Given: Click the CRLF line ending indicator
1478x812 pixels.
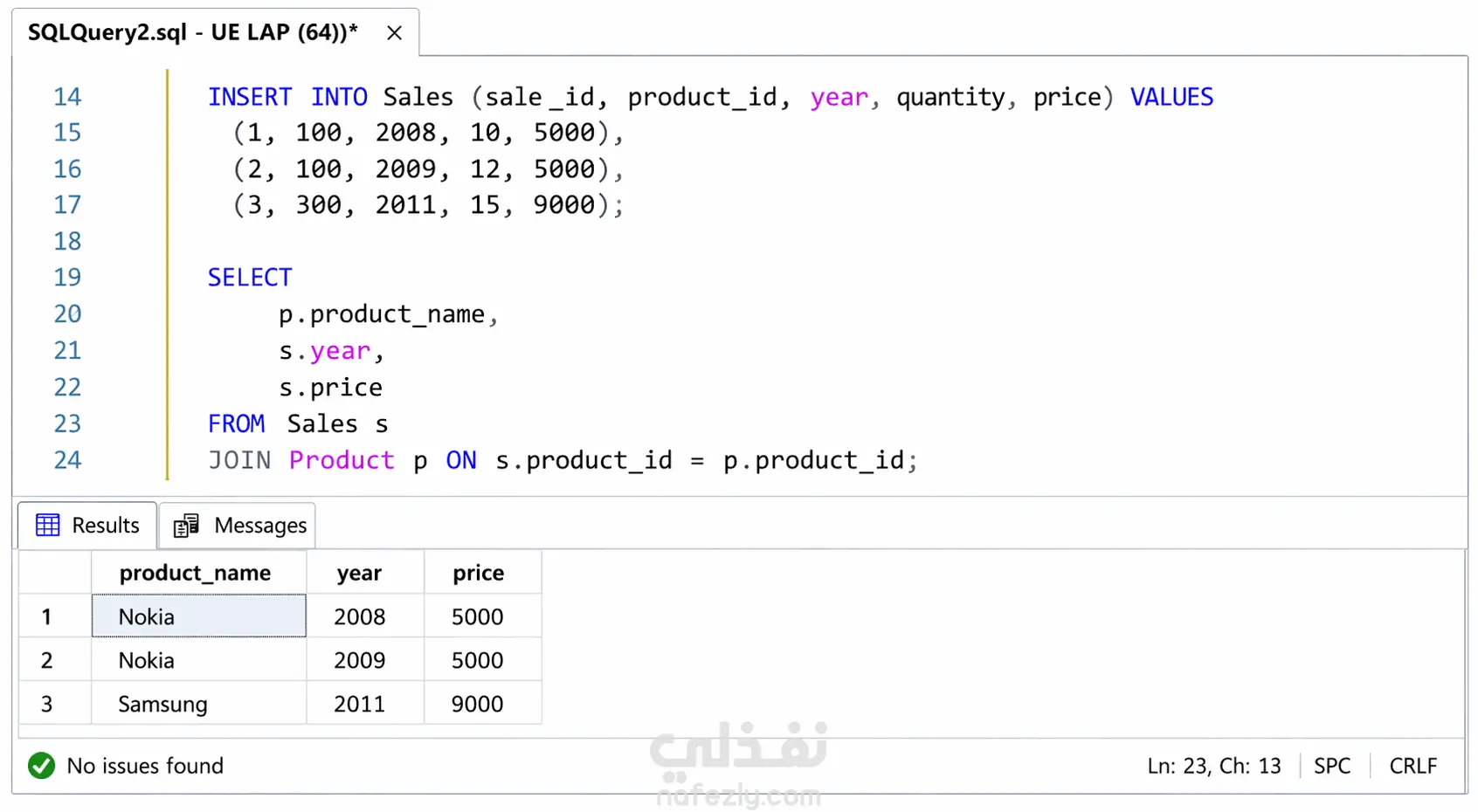Looking at the screenshot, I should [1412, 766].
